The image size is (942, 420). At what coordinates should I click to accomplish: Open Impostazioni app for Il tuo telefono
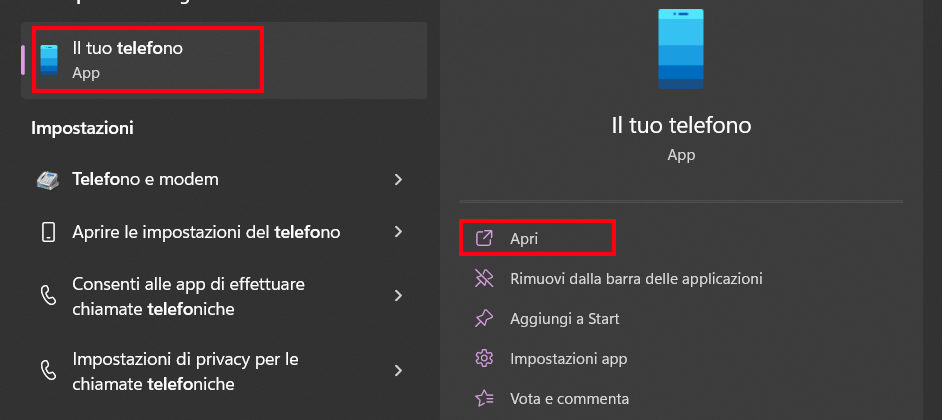click(568, 358)
